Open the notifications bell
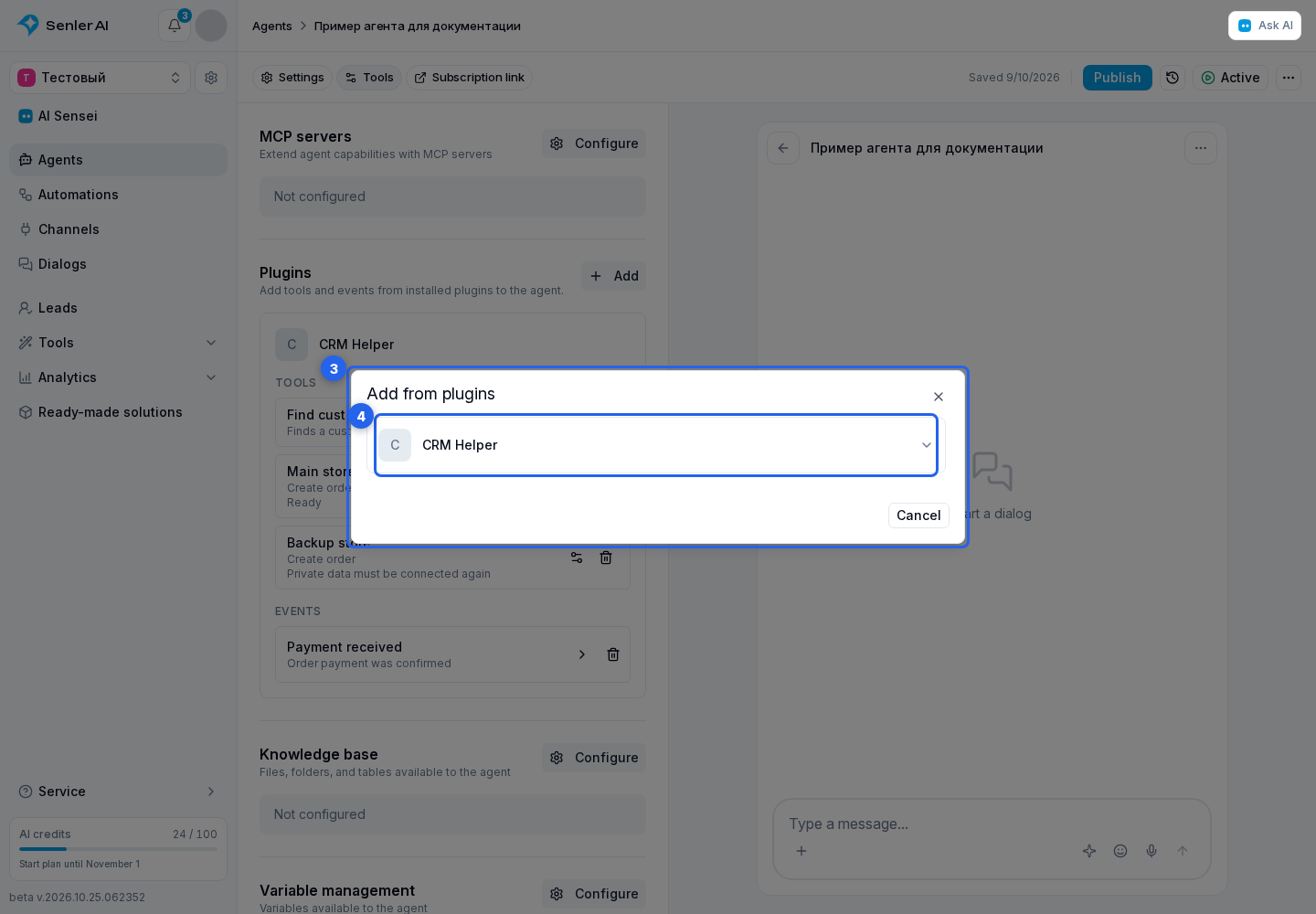1316x914 pixels. (x=174, y=26)
